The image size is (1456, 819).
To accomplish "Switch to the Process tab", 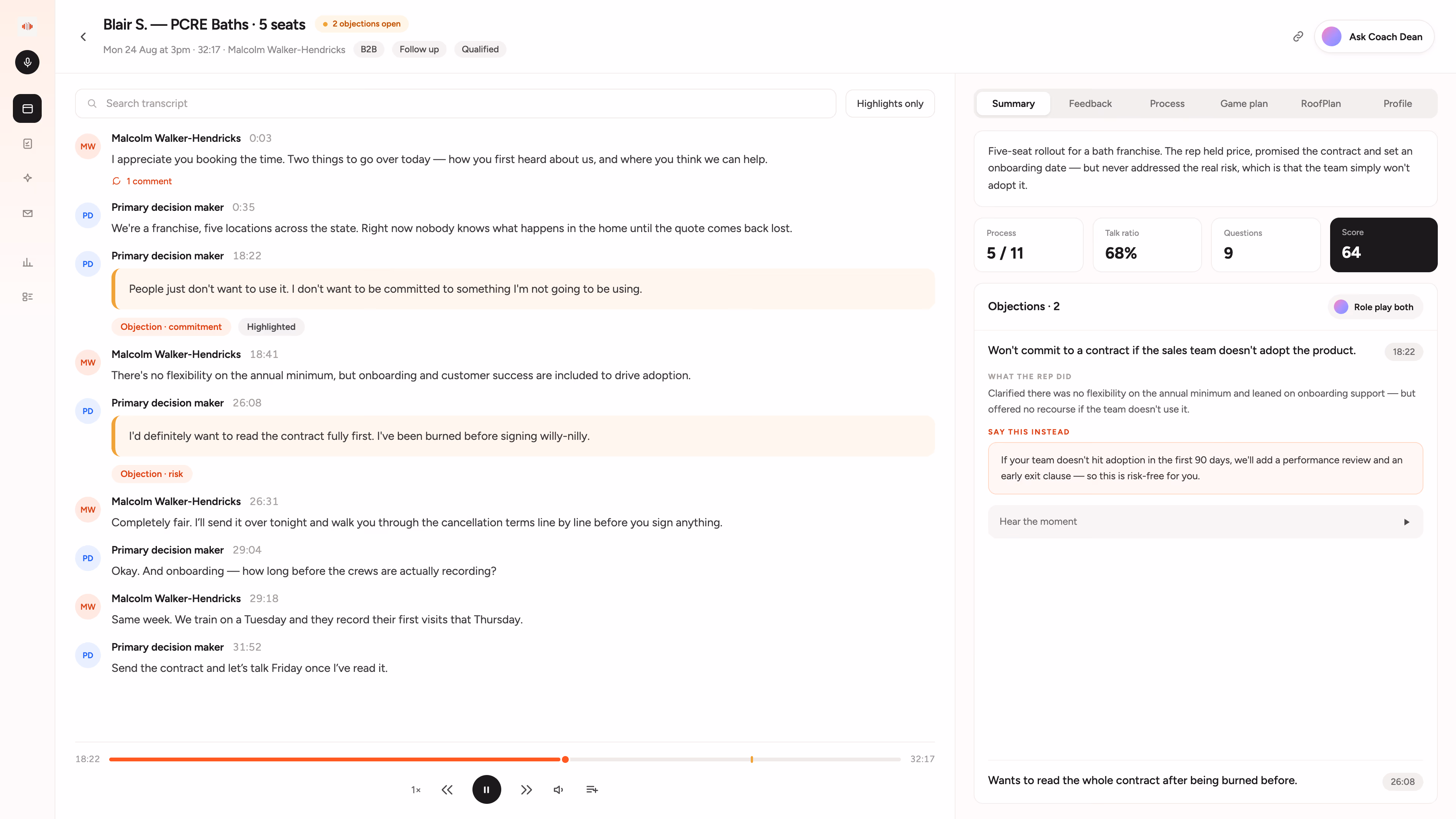I will 1167,104.
